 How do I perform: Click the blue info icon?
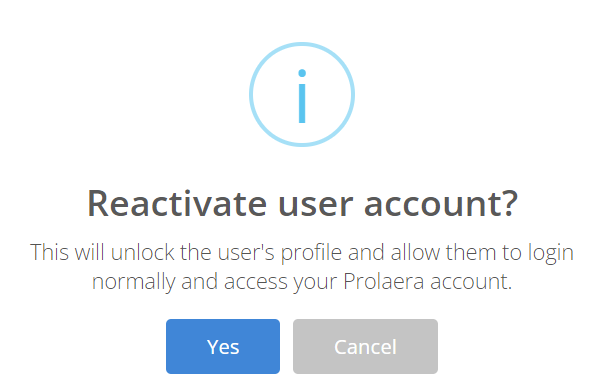pyautogui.click(x=302, y=94)
